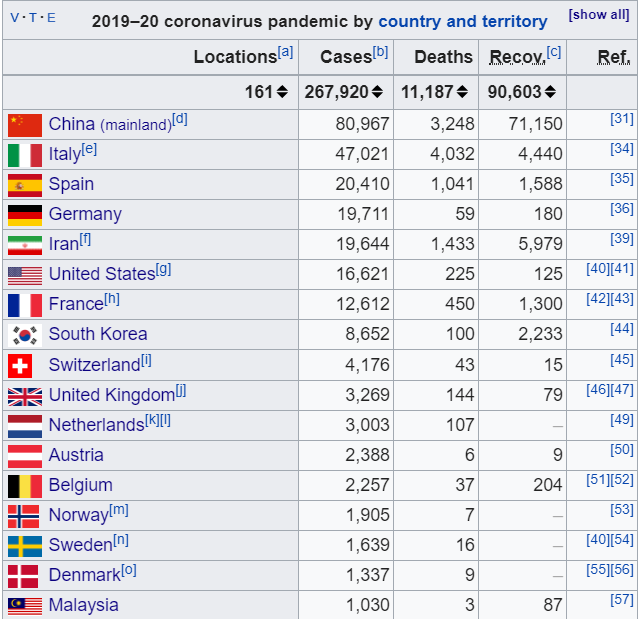Open reference [52] in Belgium row
The height and width of the screenshot is (619, 639).
[x=621, y=480]
